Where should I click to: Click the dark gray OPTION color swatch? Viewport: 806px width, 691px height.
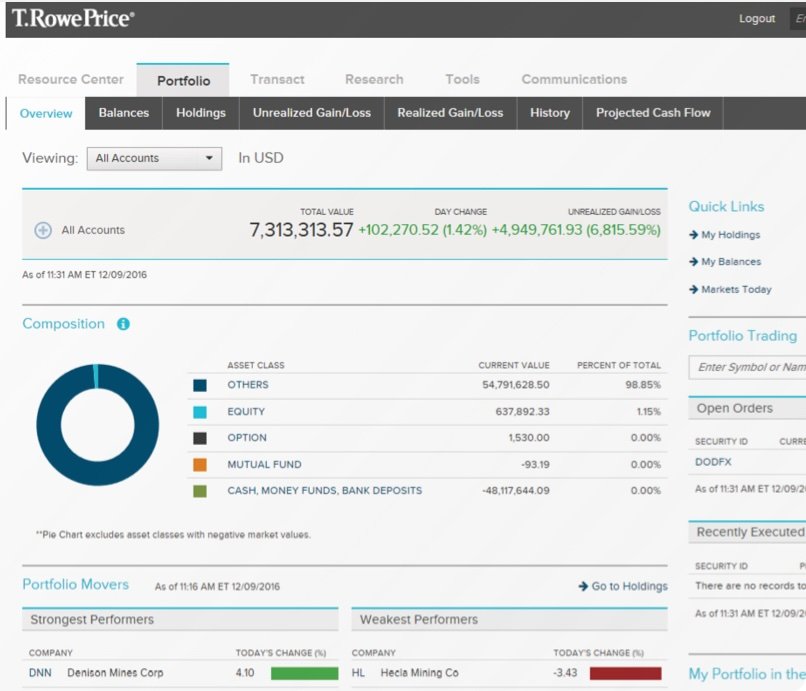point(200,439)
